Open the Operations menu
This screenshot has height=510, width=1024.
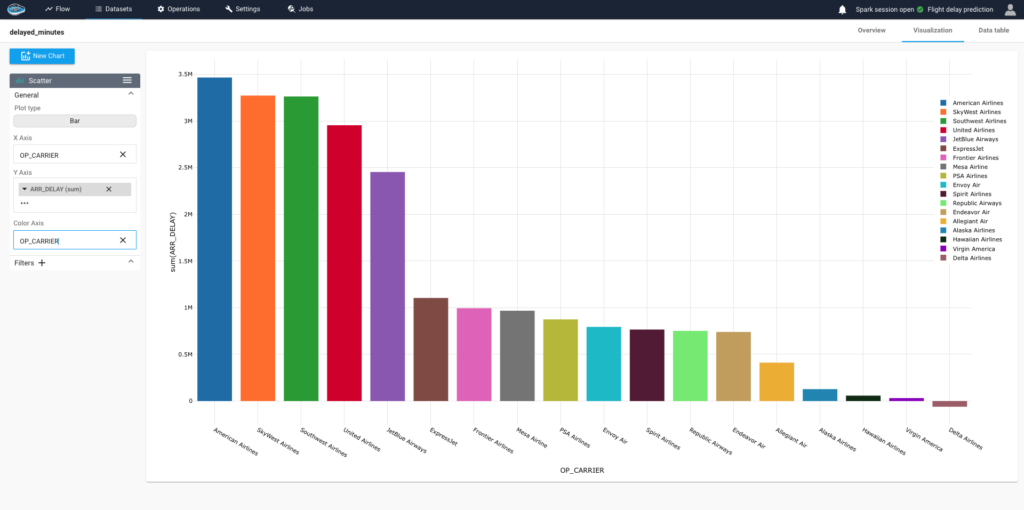(x=179, y=9)
